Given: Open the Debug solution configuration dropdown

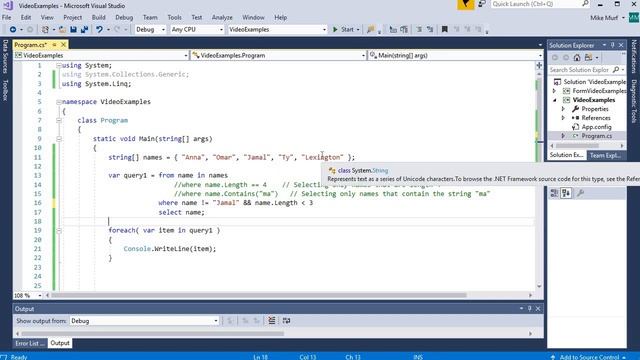Looking at the screenshot, I should click(x=150, y=29).
